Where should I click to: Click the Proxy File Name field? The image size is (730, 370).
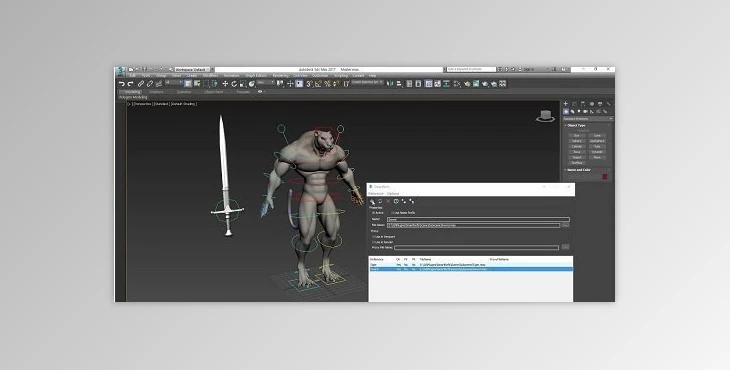[x=476, y=248]
